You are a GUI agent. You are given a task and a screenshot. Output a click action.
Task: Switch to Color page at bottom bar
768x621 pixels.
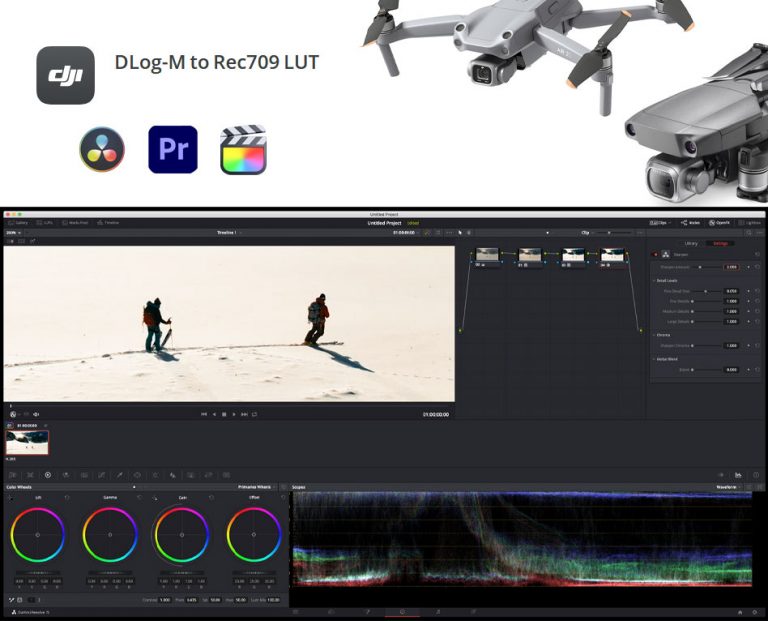click(403, 612)
